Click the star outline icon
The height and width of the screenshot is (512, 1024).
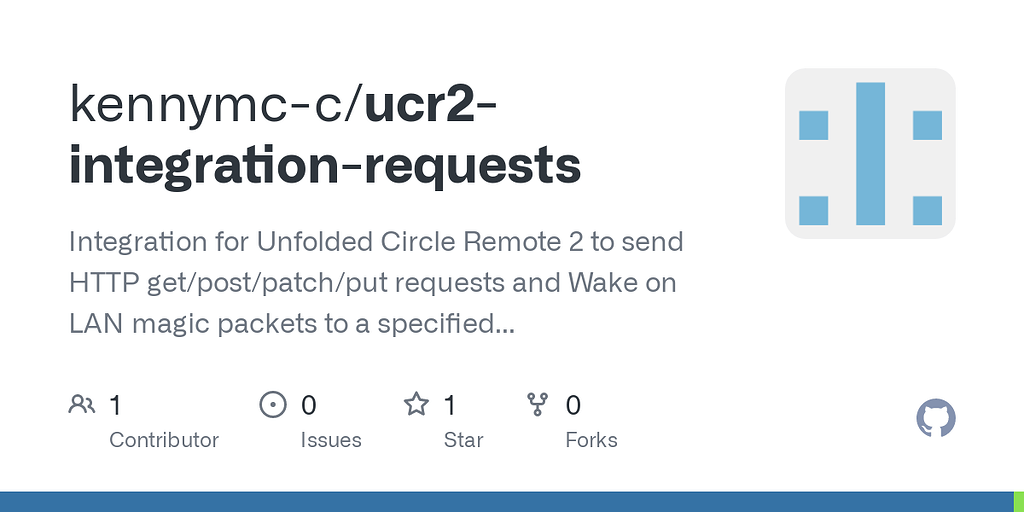[416, 405]
